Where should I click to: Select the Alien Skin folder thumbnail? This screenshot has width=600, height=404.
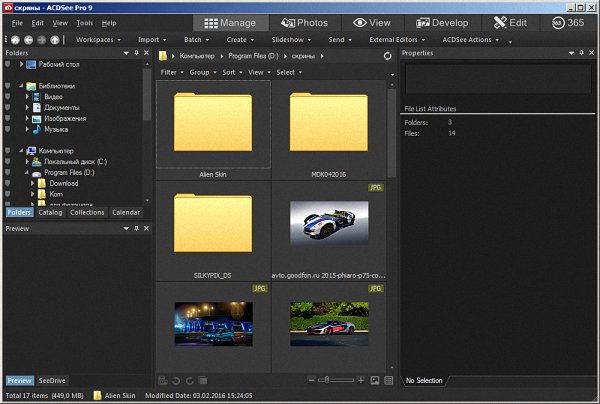pos(214,124)
